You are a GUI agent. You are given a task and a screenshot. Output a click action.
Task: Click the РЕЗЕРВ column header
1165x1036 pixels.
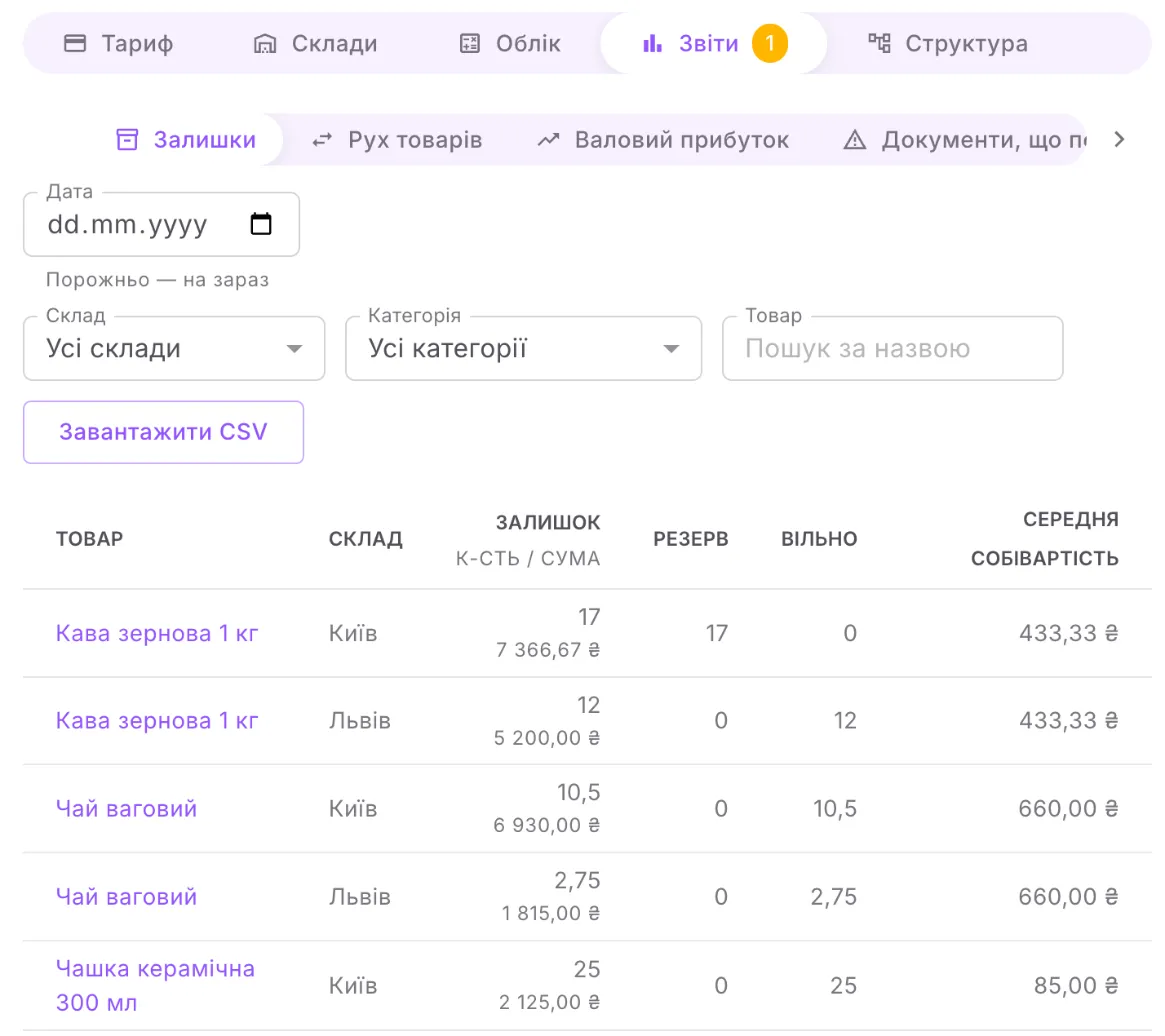point(690,539)
